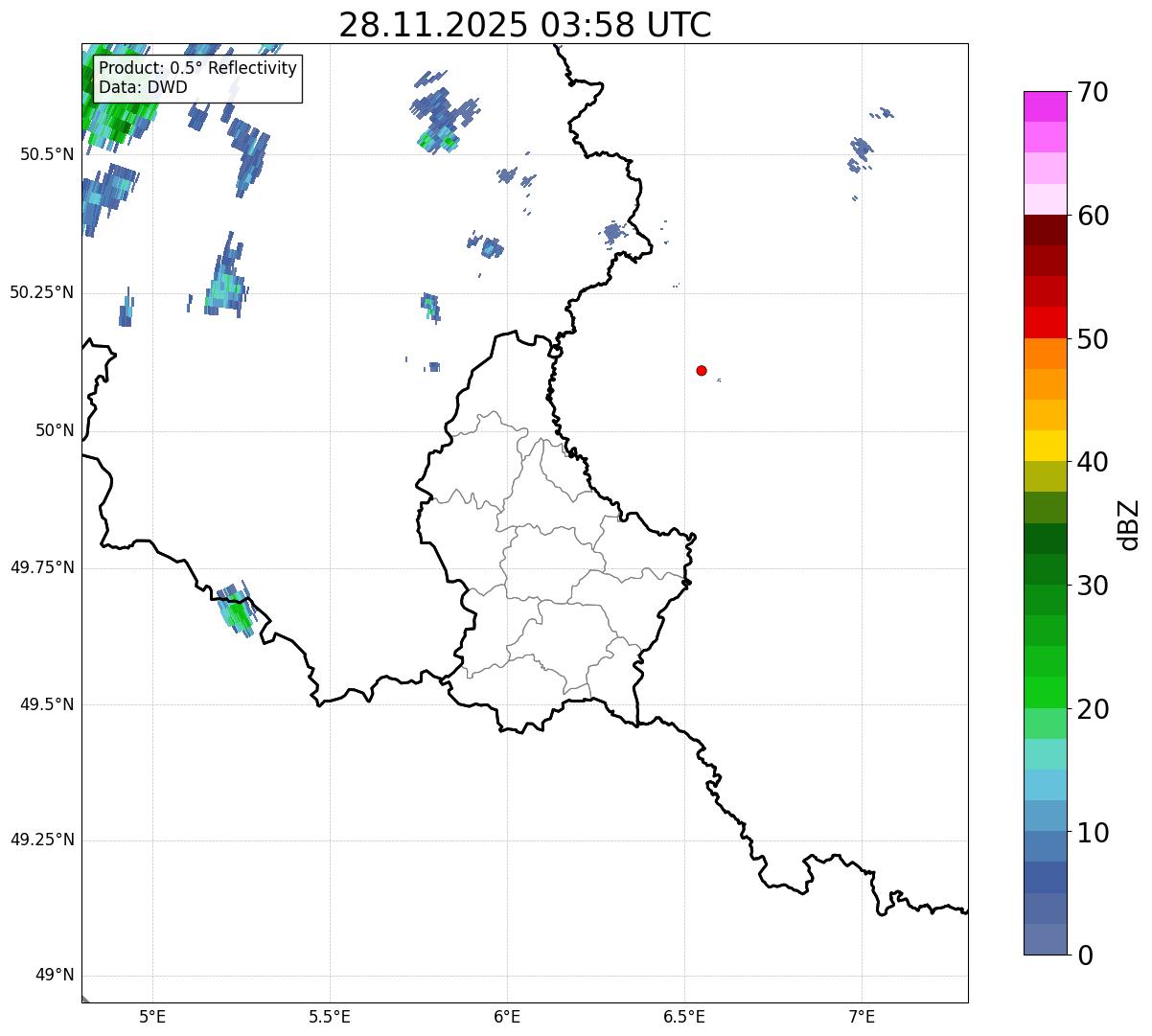Click the title "28.11.2025 03:58 UTC"
Image resolution: width=1152 pixels, height=1036 pixels.
pyautogui.click(x=525, y=25)
